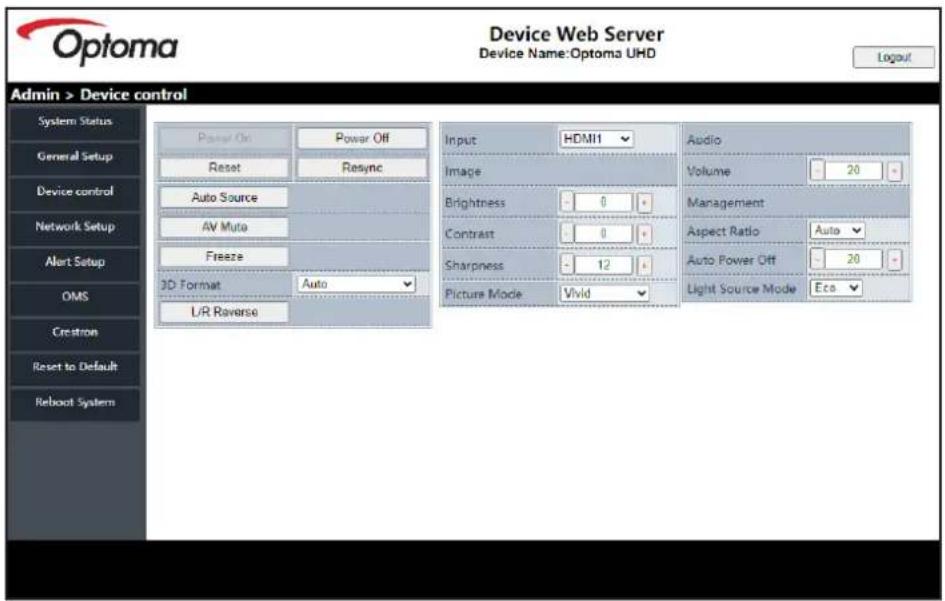Open the Light Source Mode dropdown
Screen dimensions: 945x601
(x=836, y=288)
